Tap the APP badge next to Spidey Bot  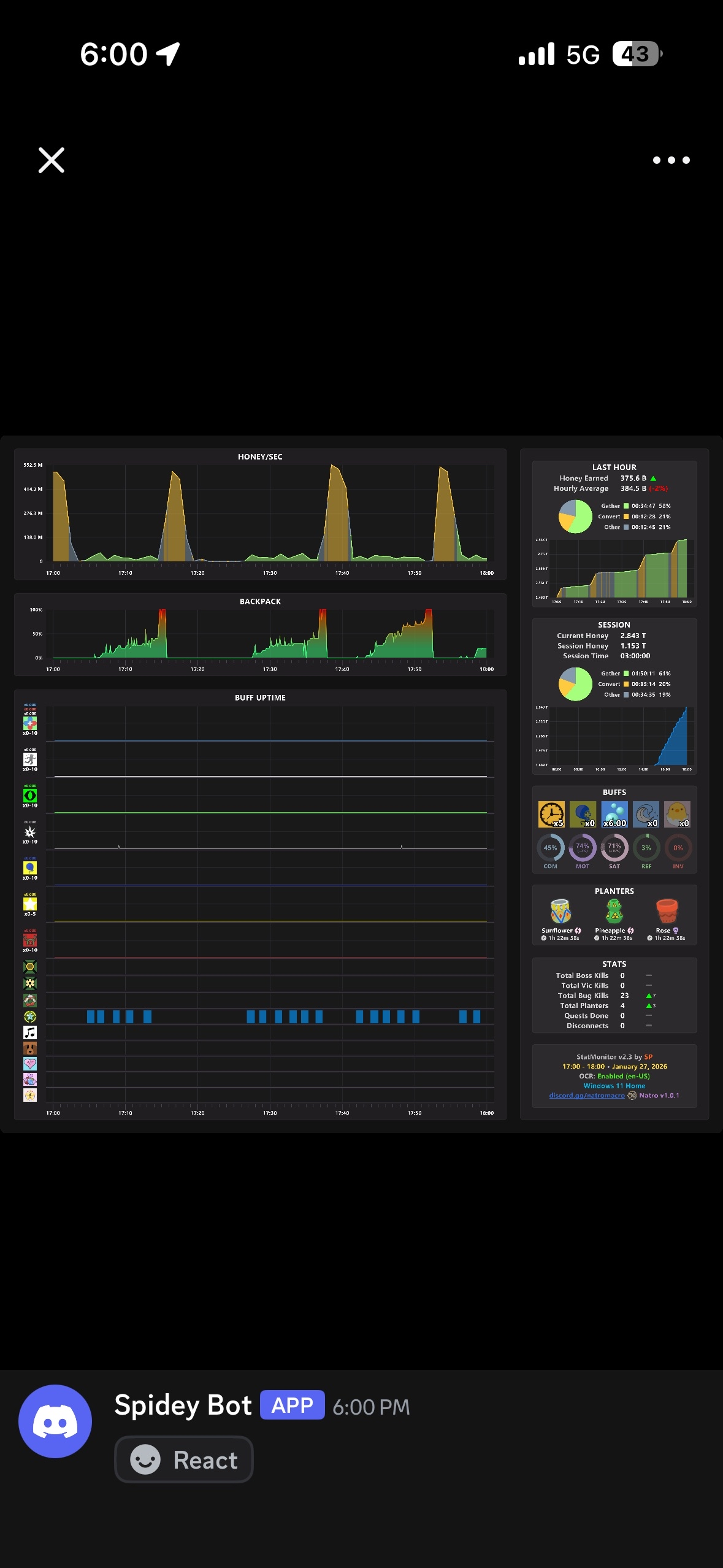pyautogui.click(x=292, y=1405)
